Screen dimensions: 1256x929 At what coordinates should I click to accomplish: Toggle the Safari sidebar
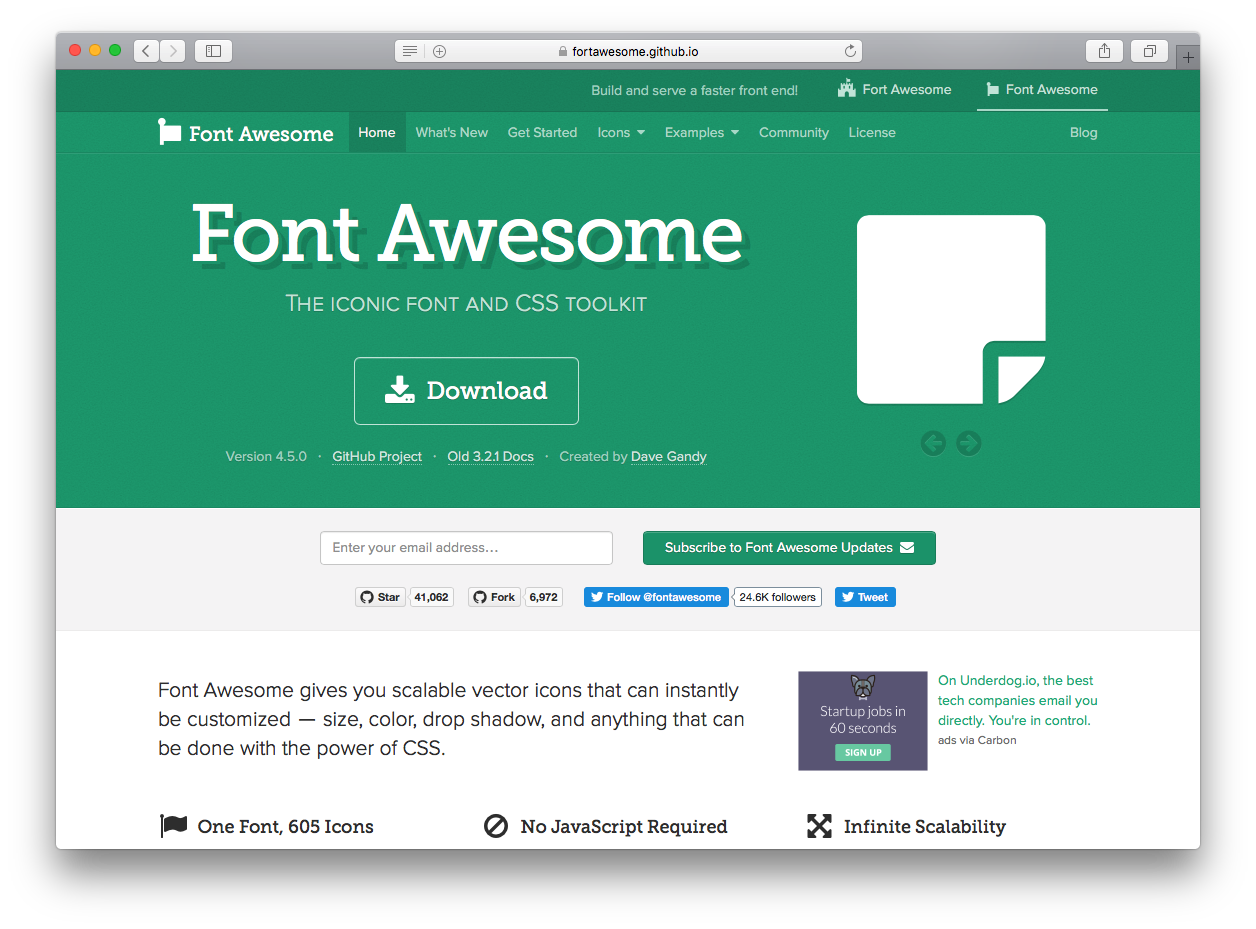pyautogui.click(x=212, y=50)
